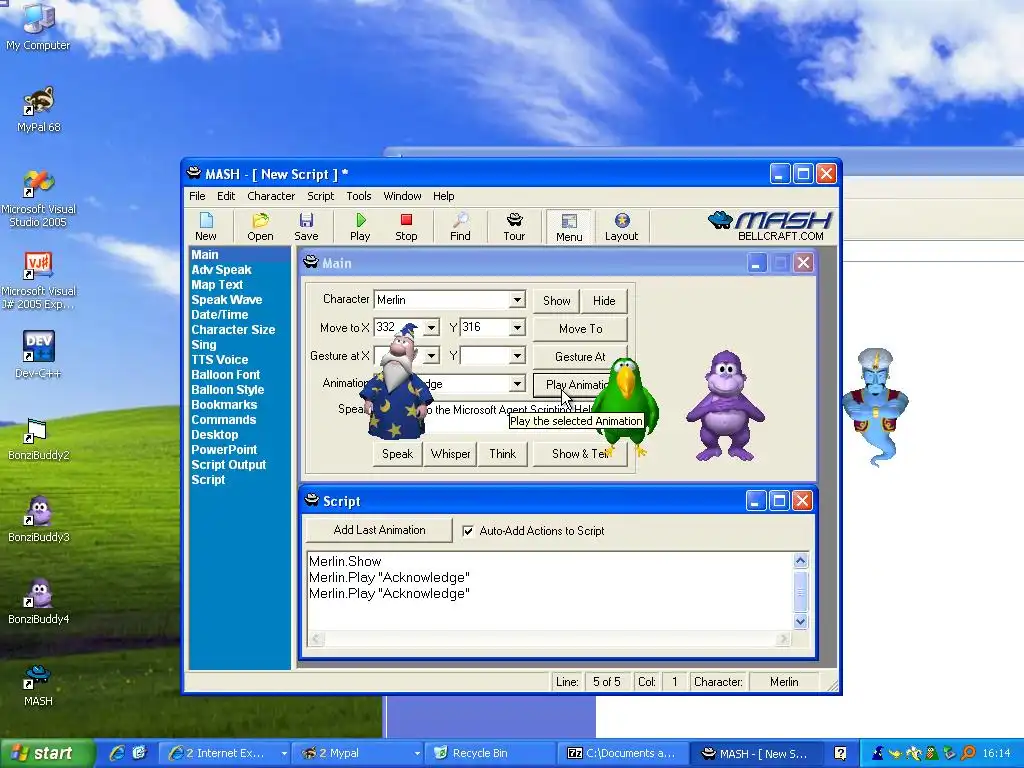Start the Tour from the toolbar
The height and width of the screenshot is (768, 1024).
(x=514, y=227)
